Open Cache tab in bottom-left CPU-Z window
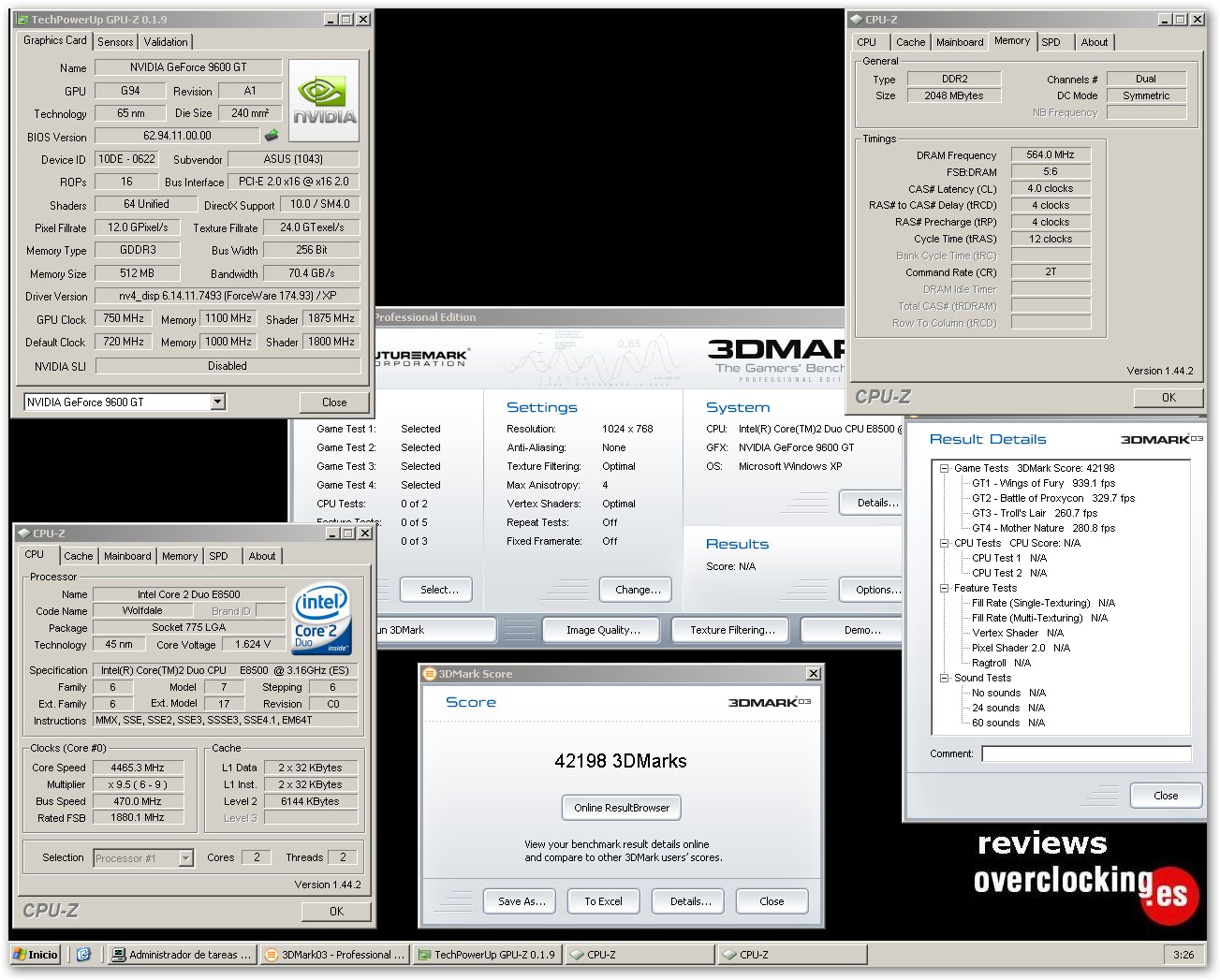The width and height of the screenshot is (1220, 980). [79, 556]
